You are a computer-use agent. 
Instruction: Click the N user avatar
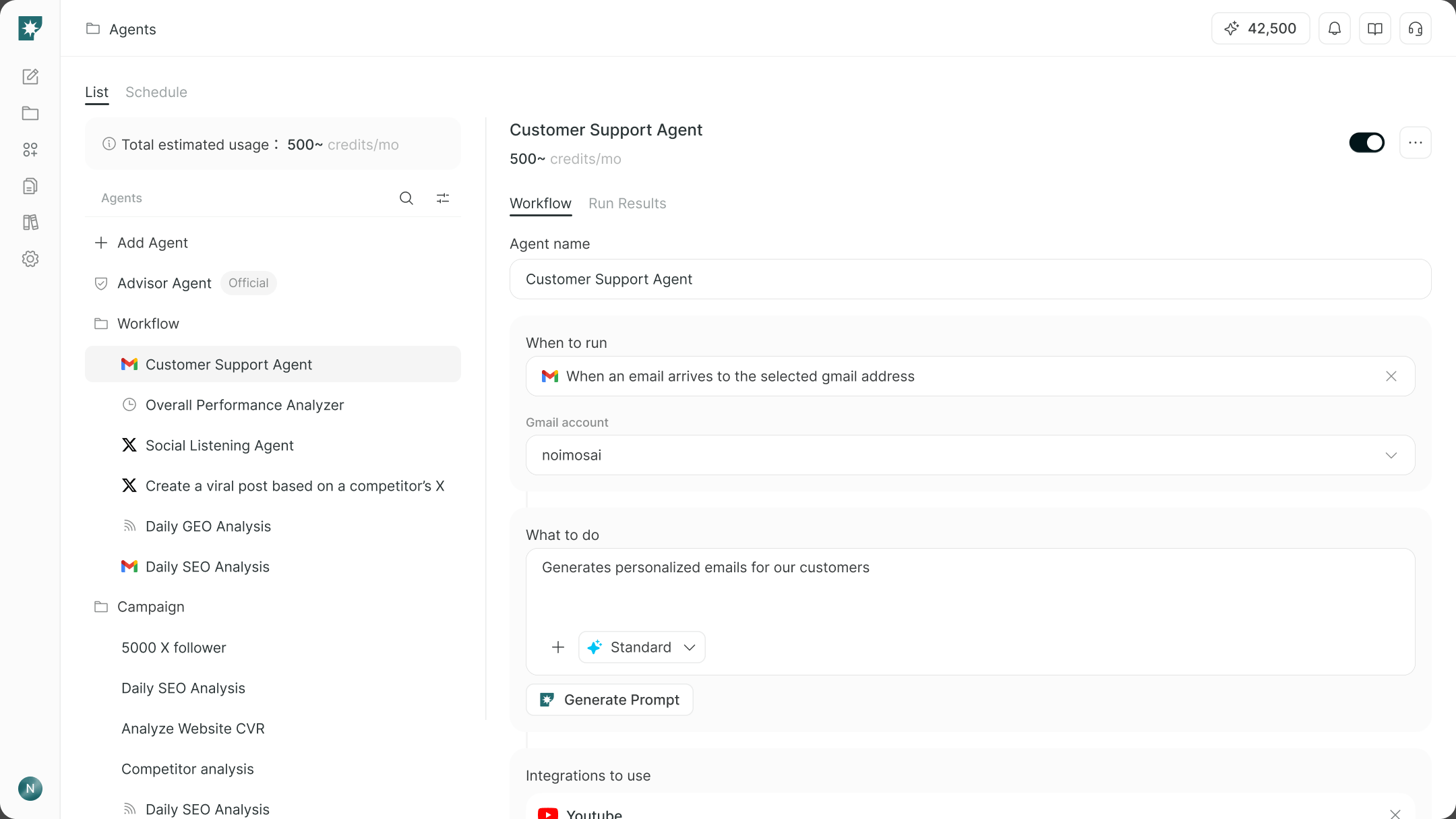(30, 789)
